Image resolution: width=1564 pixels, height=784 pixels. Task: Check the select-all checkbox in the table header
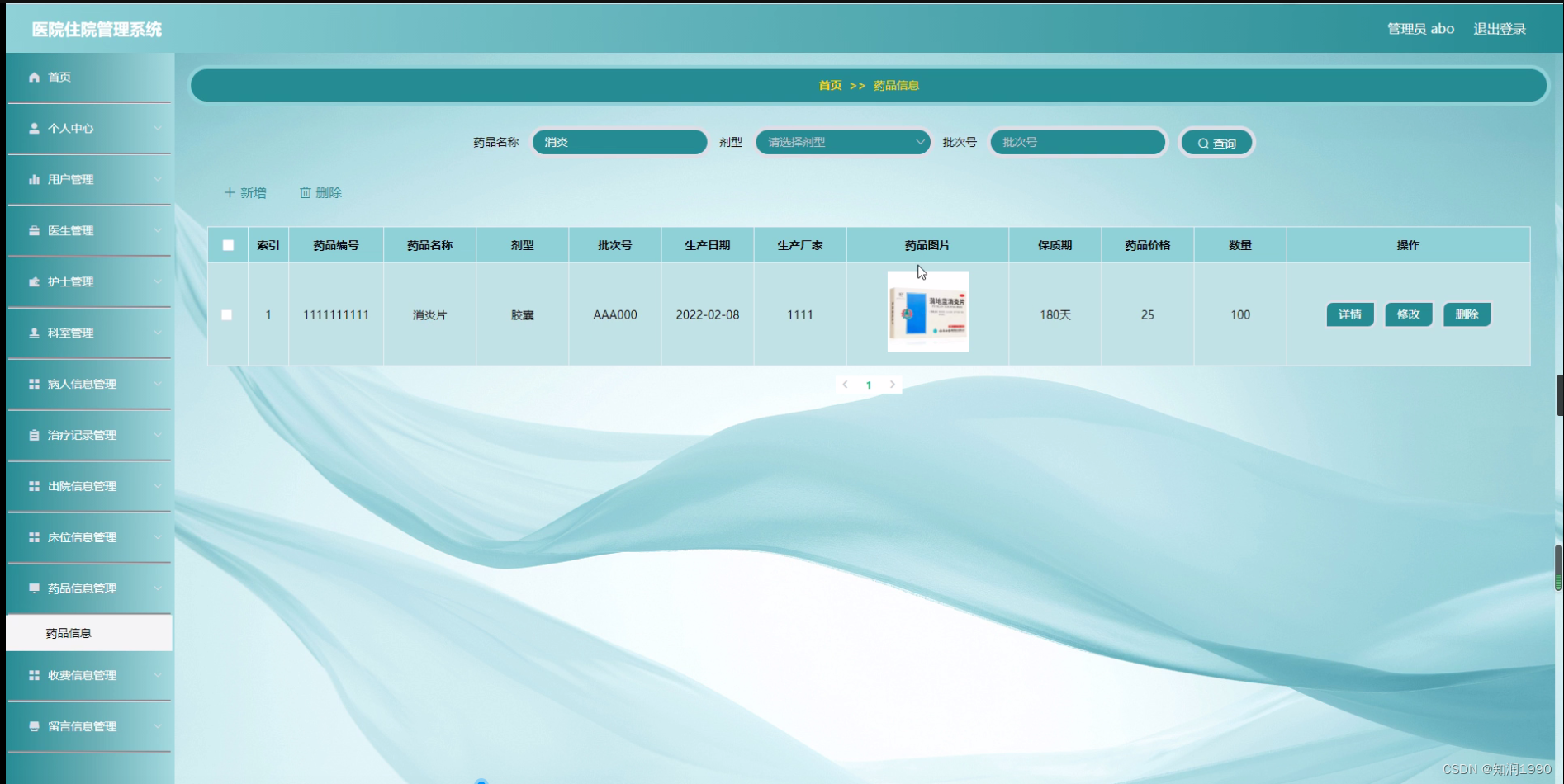(228, 244)
